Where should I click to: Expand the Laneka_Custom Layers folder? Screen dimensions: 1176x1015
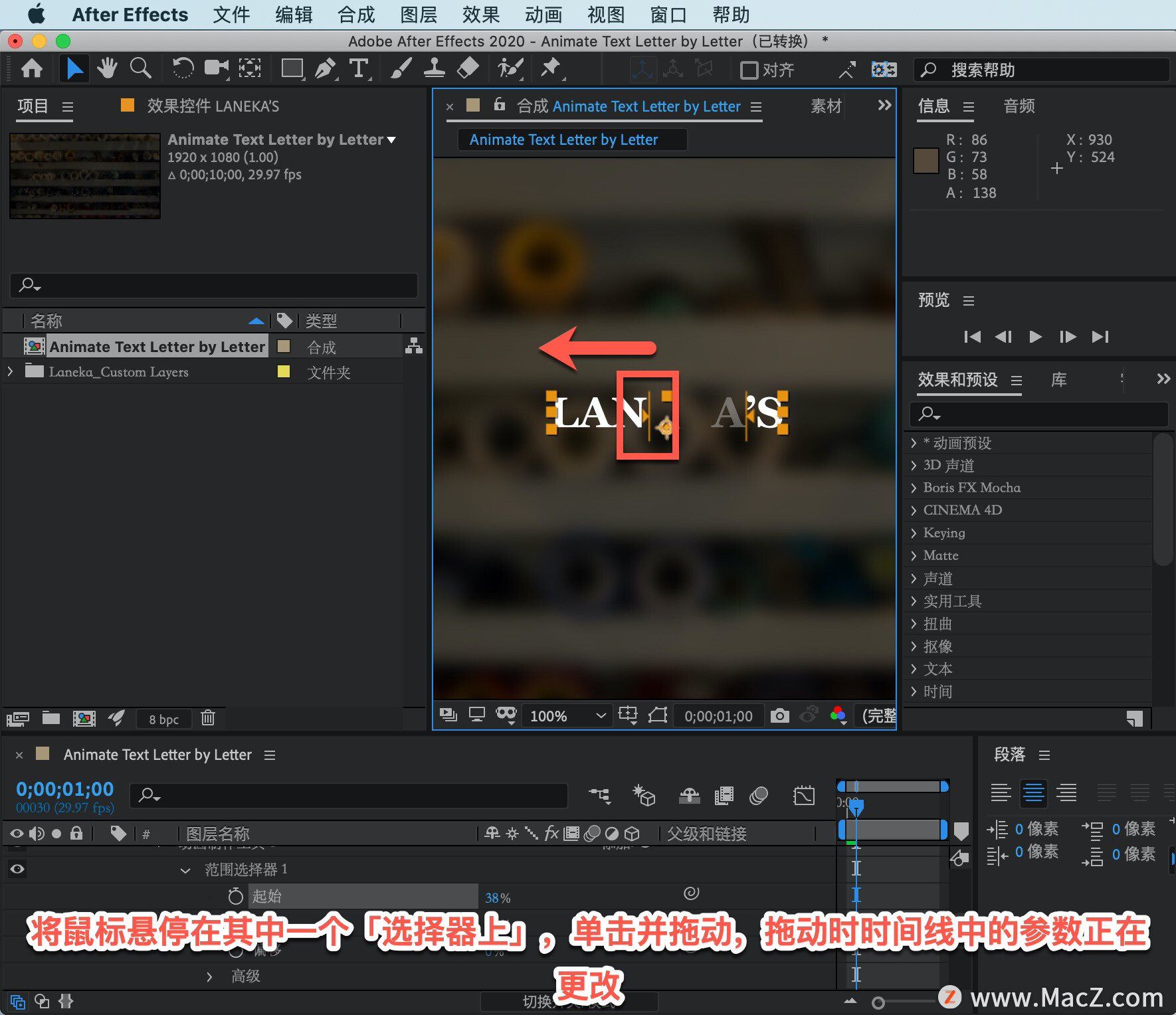[x=10, y=371]
